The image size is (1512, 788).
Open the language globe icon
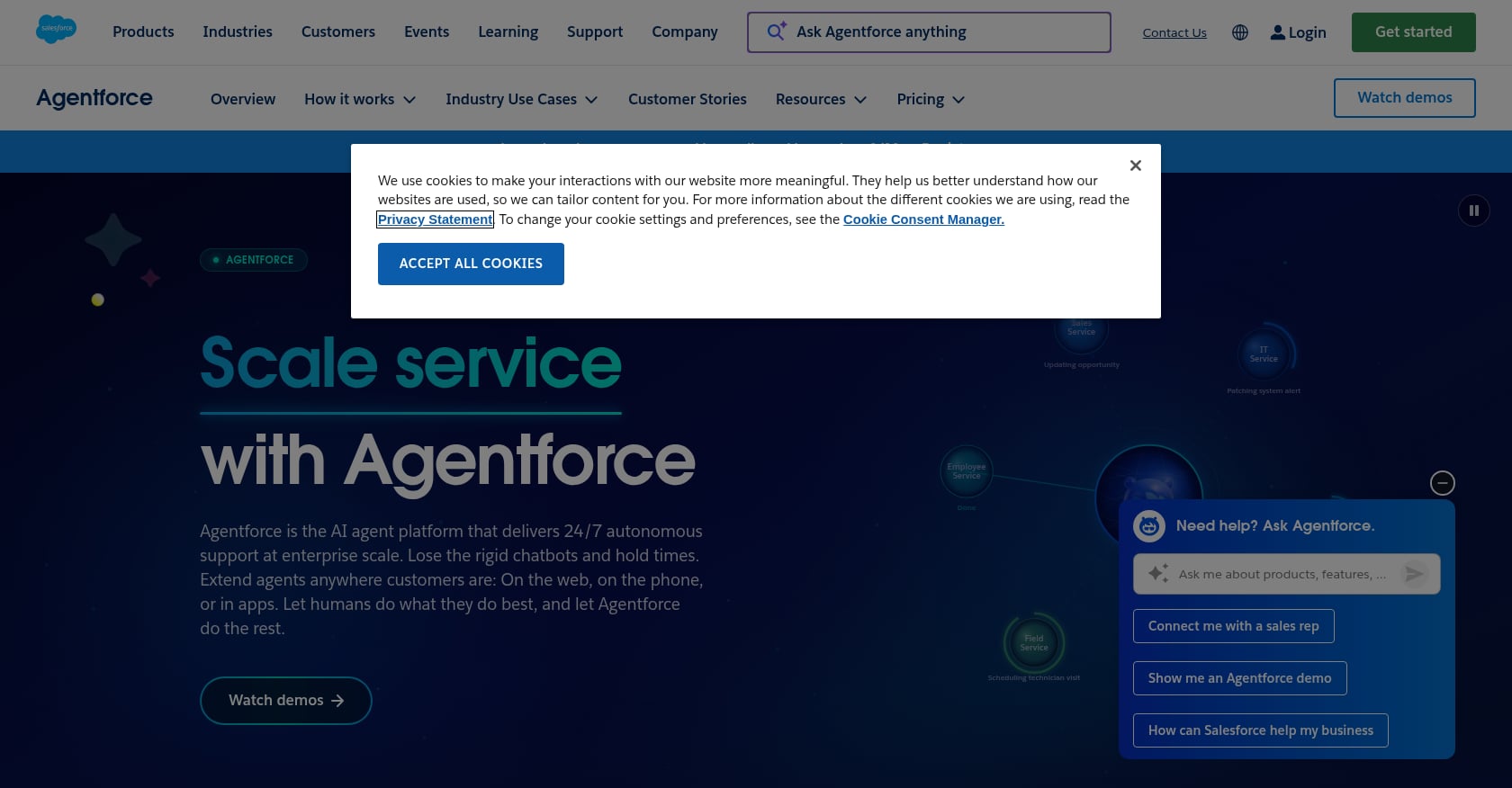pyautogui.click(x=1240, y=32)
